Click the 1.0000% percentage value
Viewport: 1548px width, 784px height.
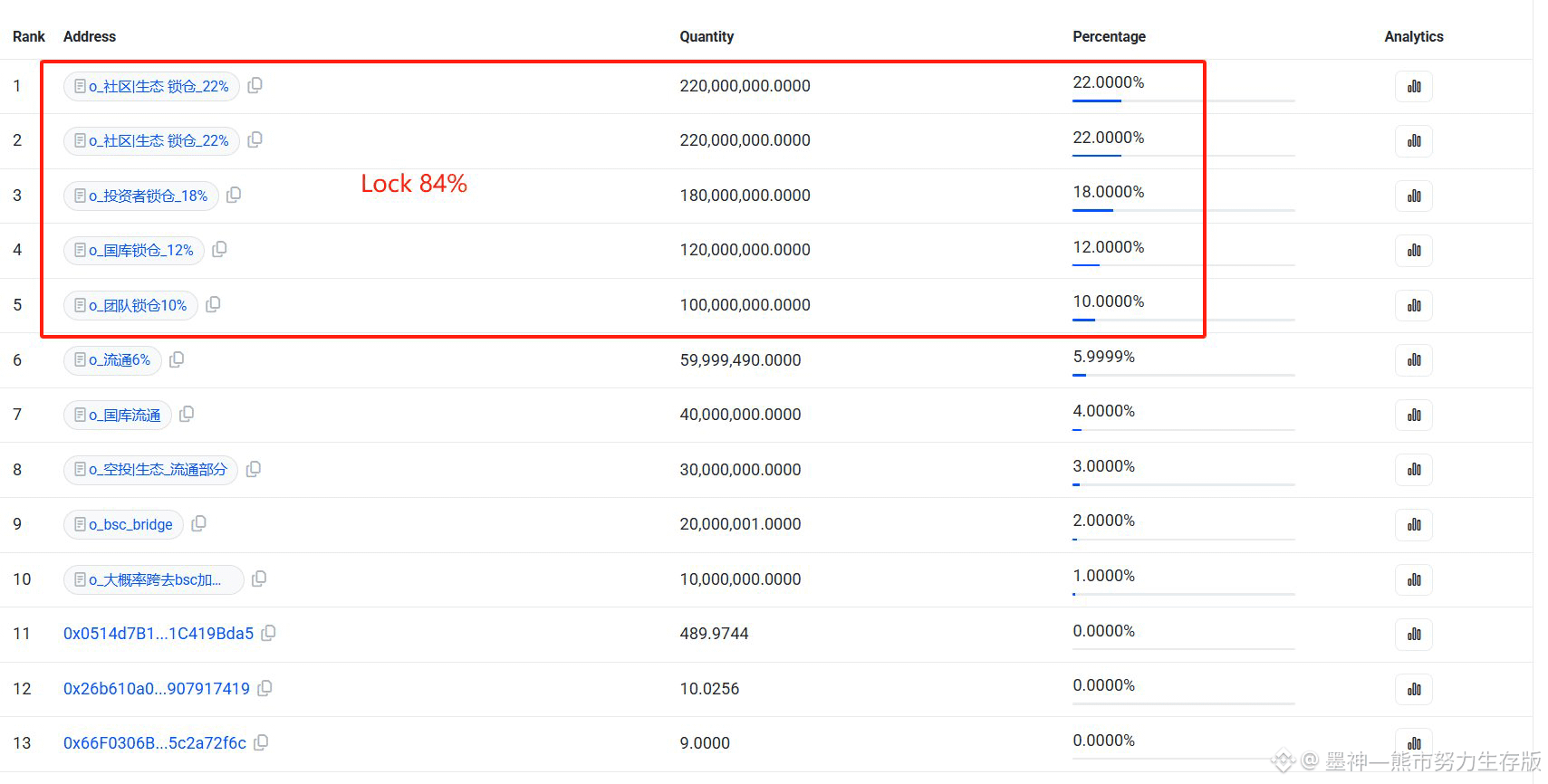(1104, 576)
